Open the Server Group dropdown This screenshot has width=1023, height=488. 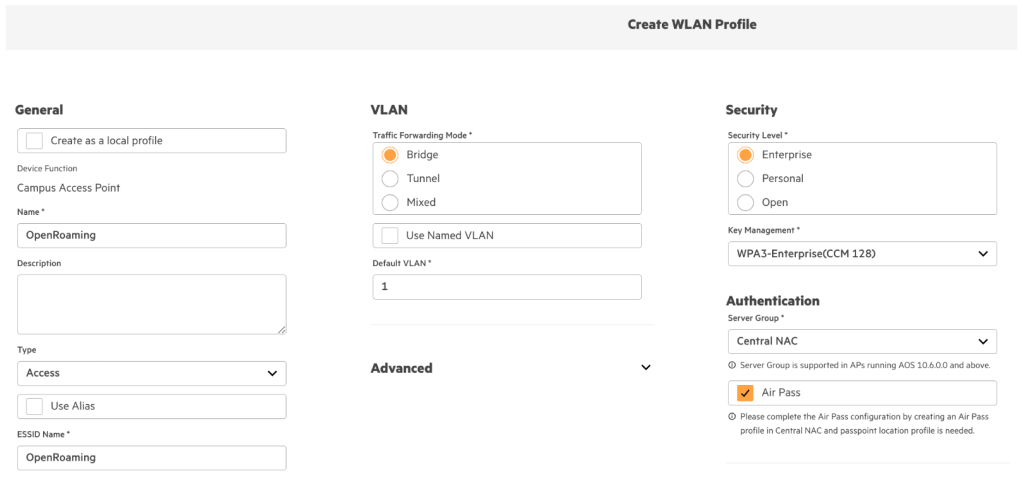tap(861, 341)
